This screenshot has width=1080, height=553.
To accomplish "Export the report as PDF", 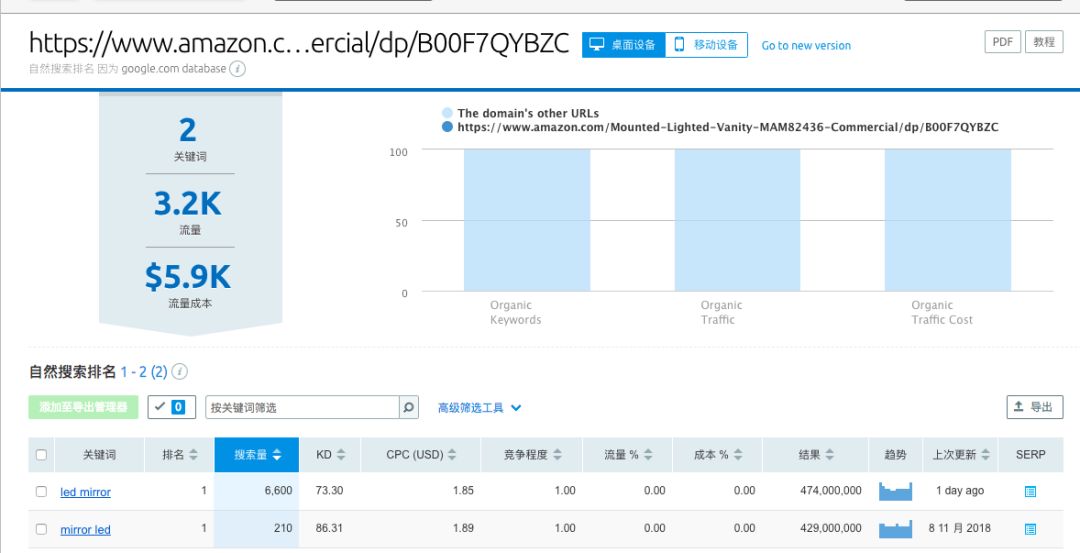I will (1002, 42).
